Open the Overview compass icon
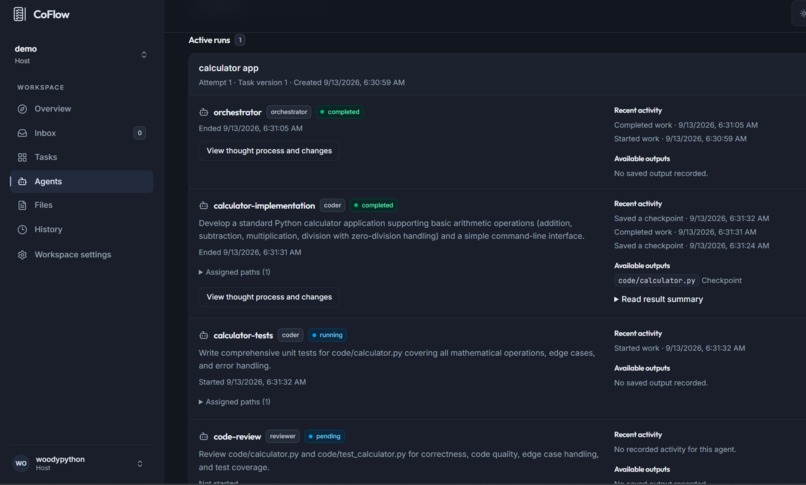This screenshot has height=485, width=806. click(x=22, y=109)
